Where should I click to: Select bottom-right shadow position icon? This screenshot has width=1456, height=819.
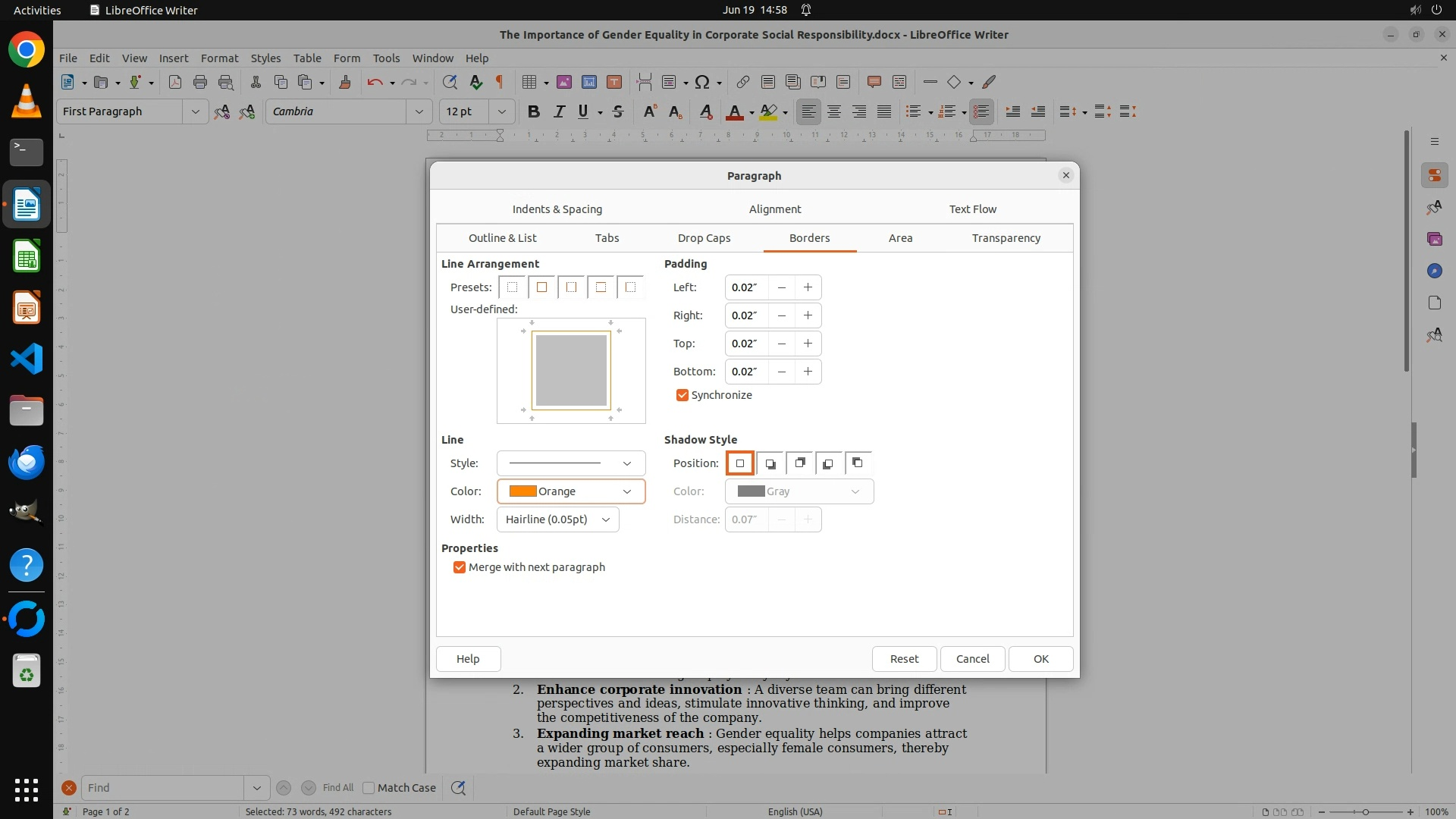tap(770, 463)
